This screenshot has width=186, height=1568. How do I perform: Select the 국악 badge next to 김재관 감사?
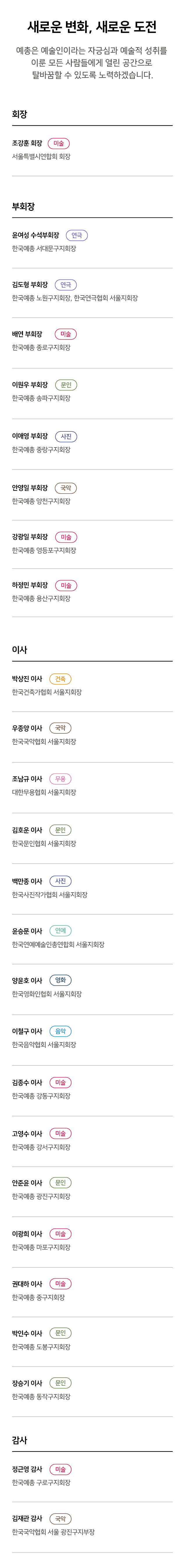click(60, 1519)
